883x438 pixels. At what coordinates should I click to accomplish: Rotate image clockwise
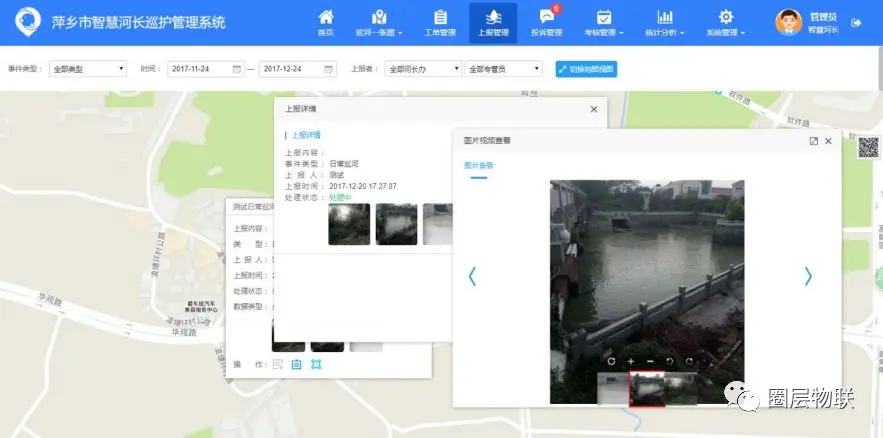point(689,361)
